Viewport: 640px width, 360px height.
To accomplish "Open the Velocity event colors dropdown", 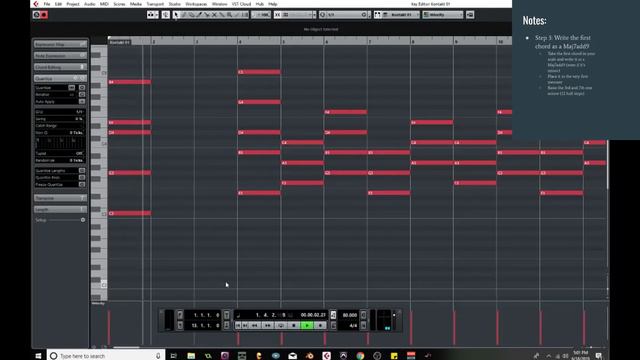I will click(x=442, y=15).
